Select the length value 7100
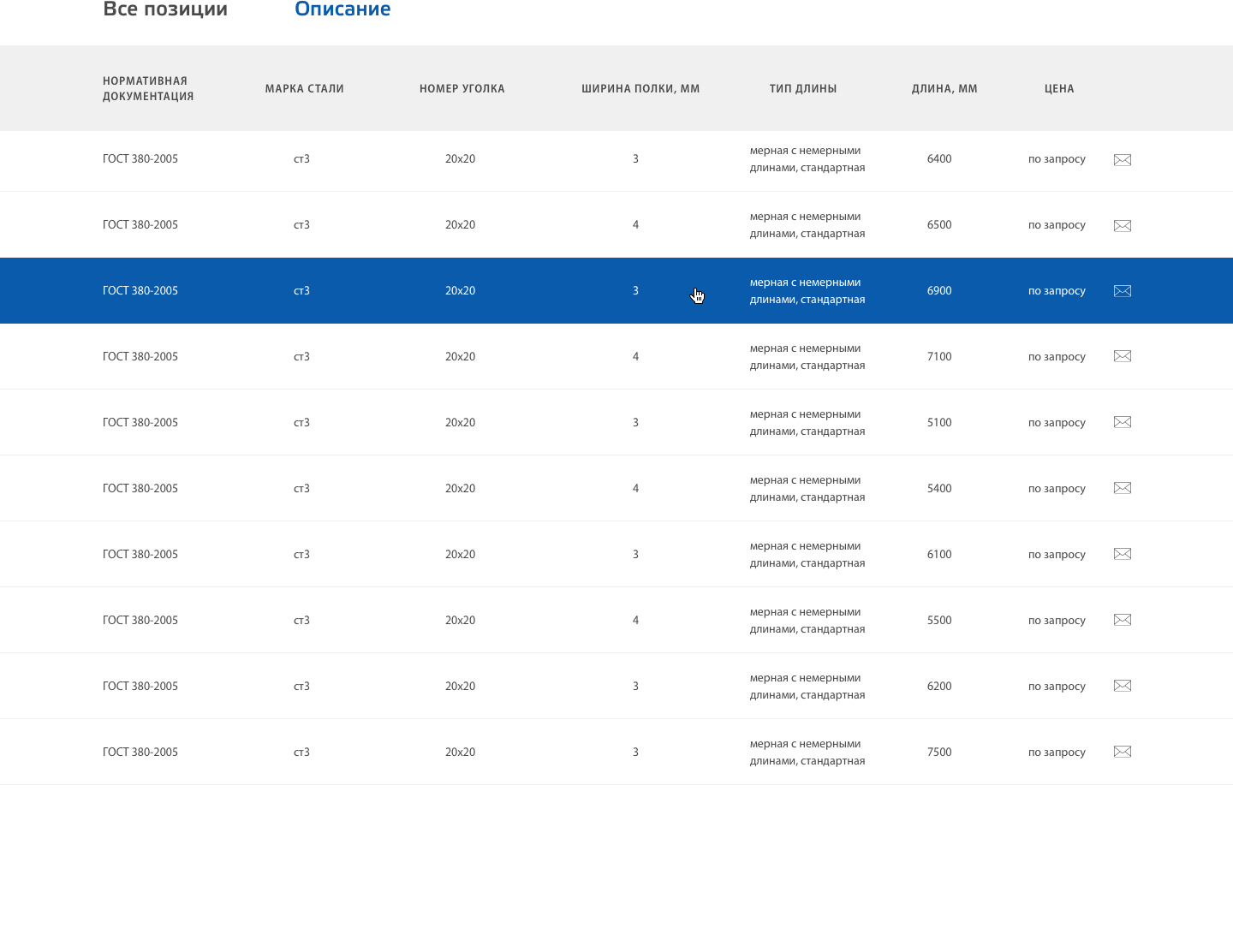The height and width of the screenshot is (952, 1233). (x=939, y=357)
